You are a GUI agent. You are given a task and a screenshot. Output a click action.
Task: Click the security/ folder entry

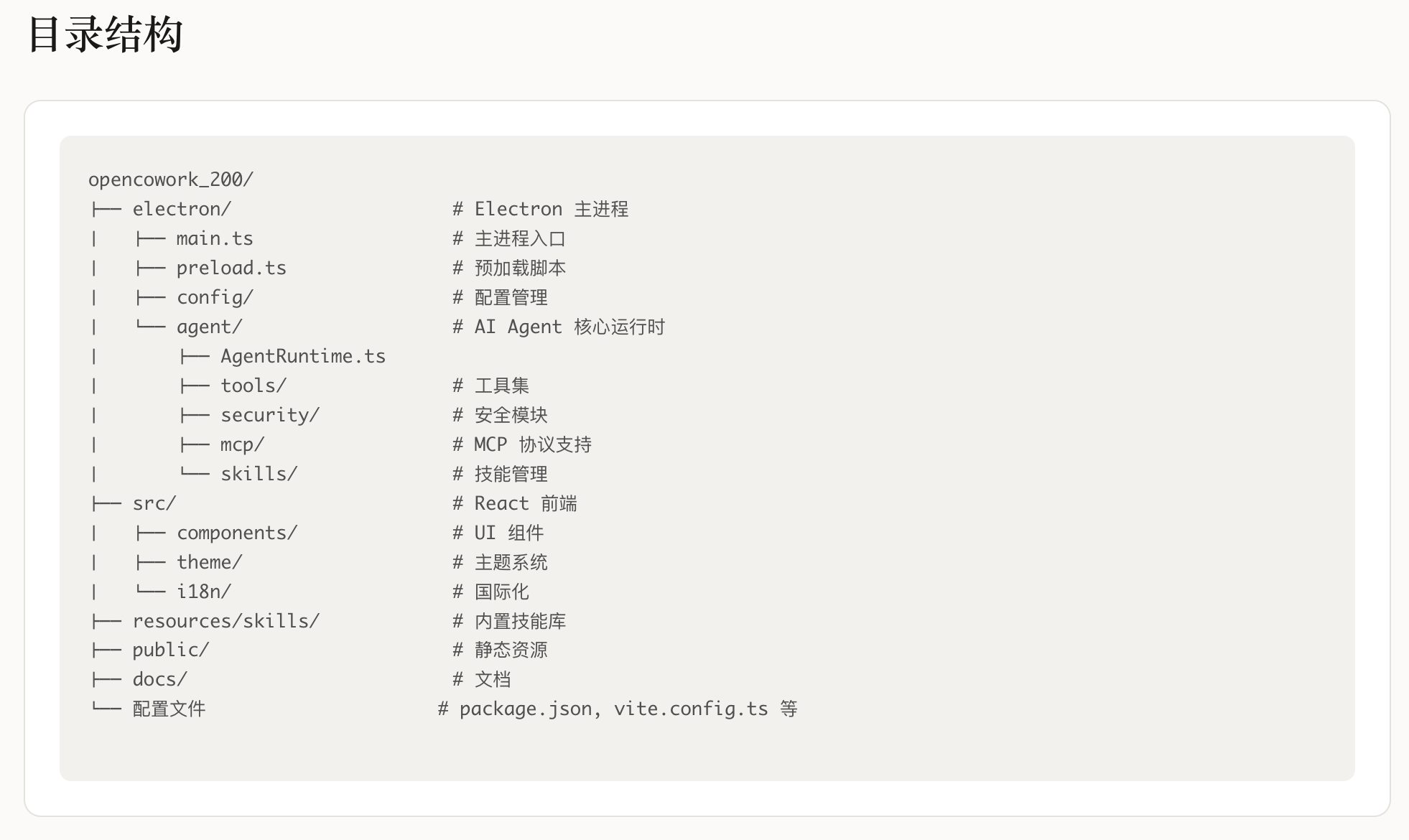(270, 415)
